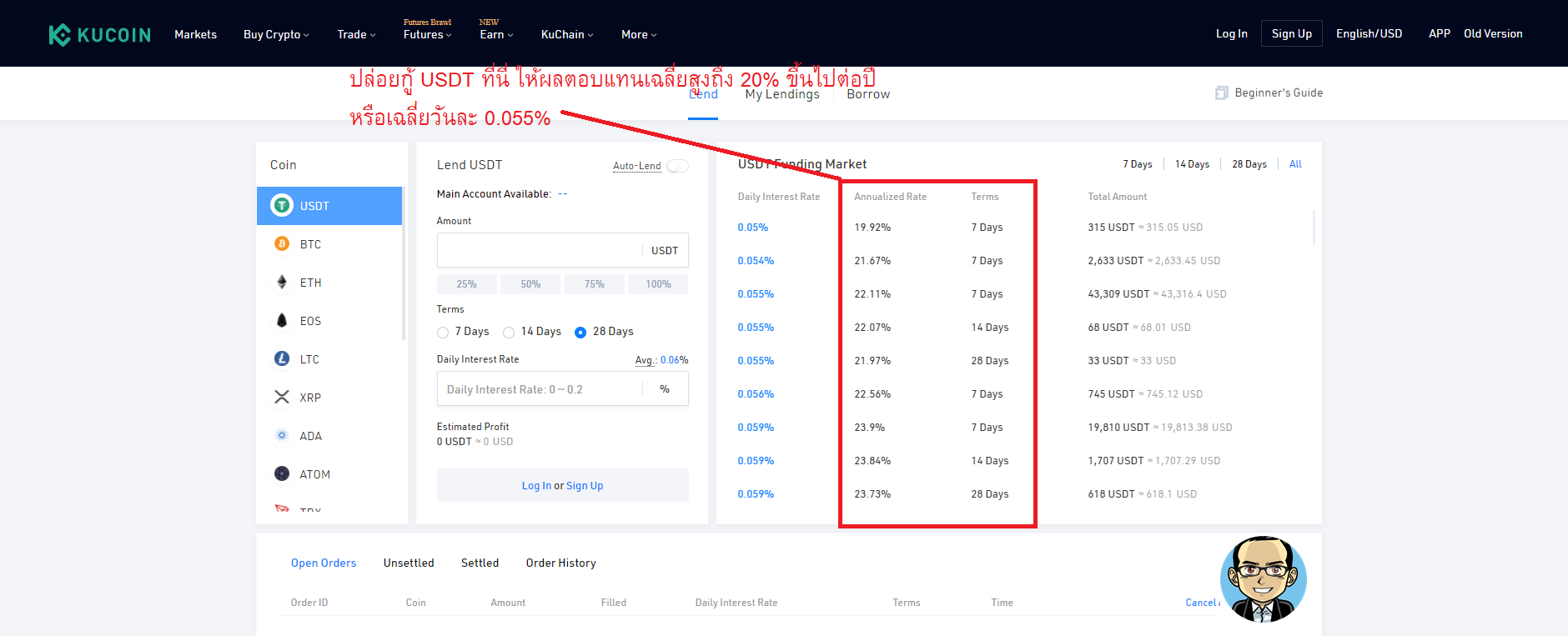The image size is (1568, 636).
Task: Select USDT coin icon in list
Action: click(x=282, y=205)
